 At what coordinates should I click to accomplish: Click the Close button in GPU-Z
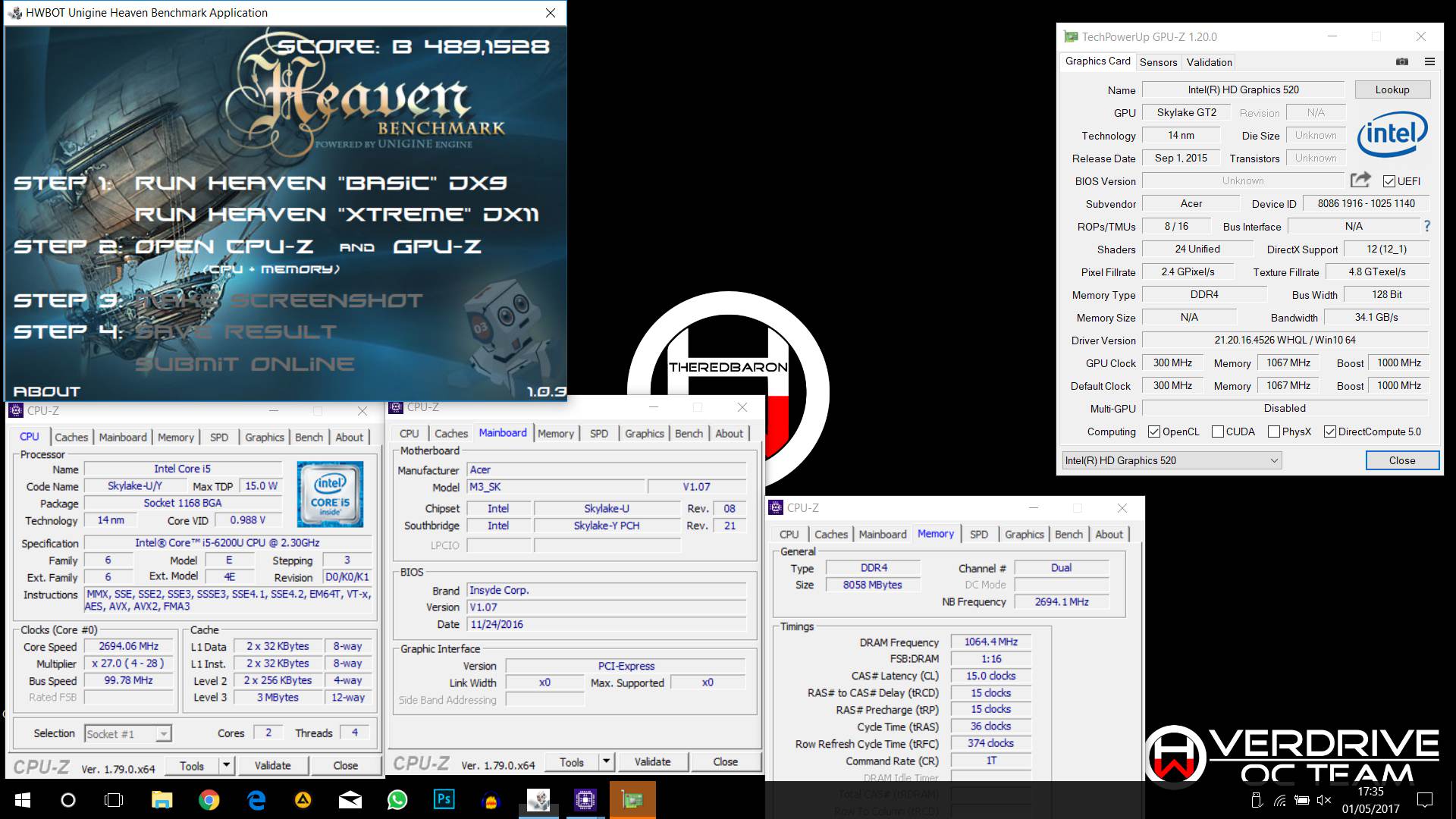click(x=1402, y=460)
